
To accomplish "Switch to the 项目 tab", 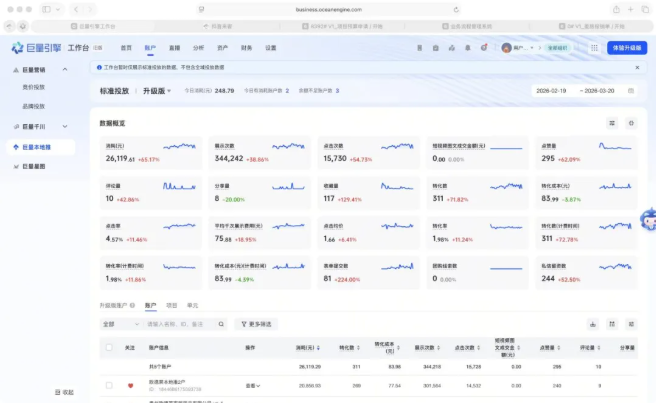I will 172,304.
